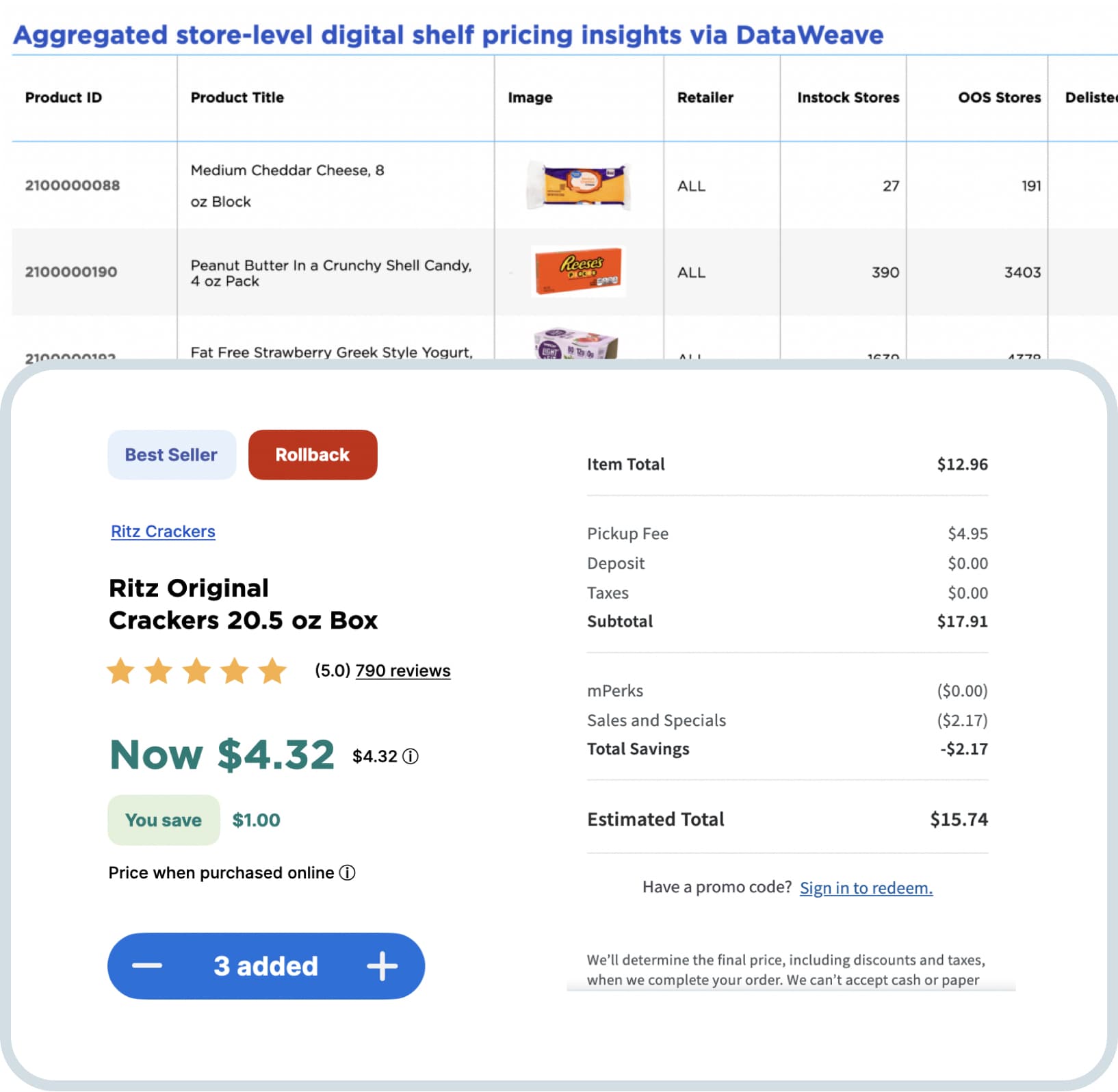Click the first gold rating star
Screen dimensions: 1118x1092
tap(121, 671)
